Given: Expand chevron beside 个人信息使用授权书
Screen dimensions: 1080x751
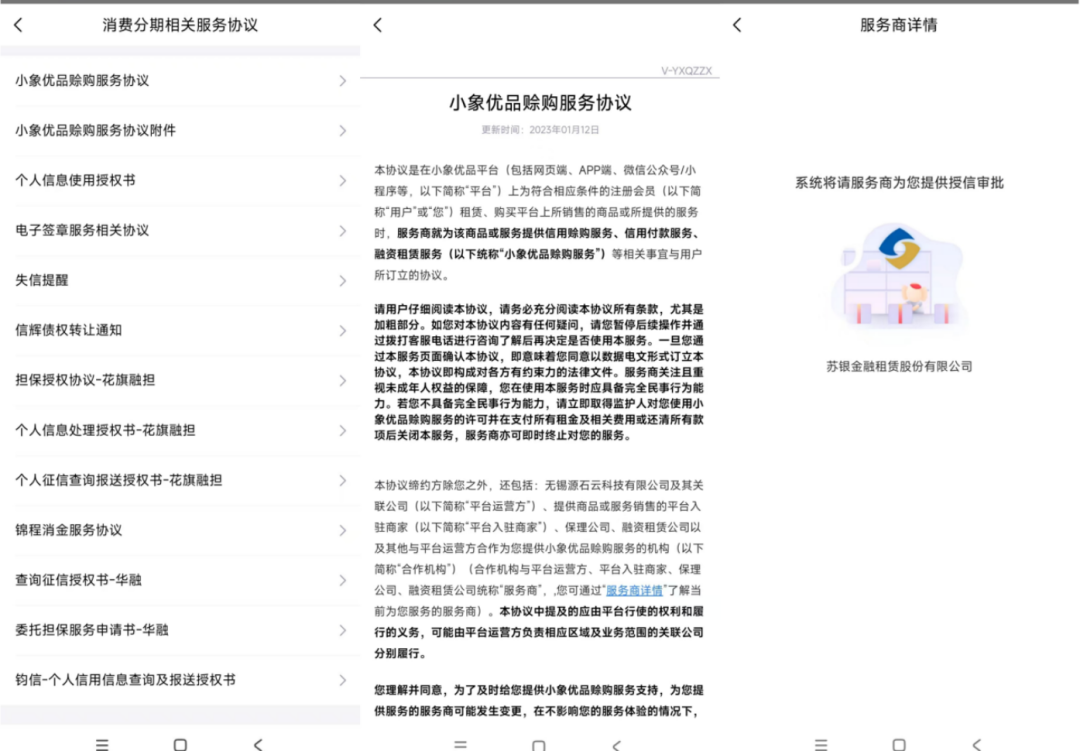Looking at the screenshot, I should tap(342, 181).
